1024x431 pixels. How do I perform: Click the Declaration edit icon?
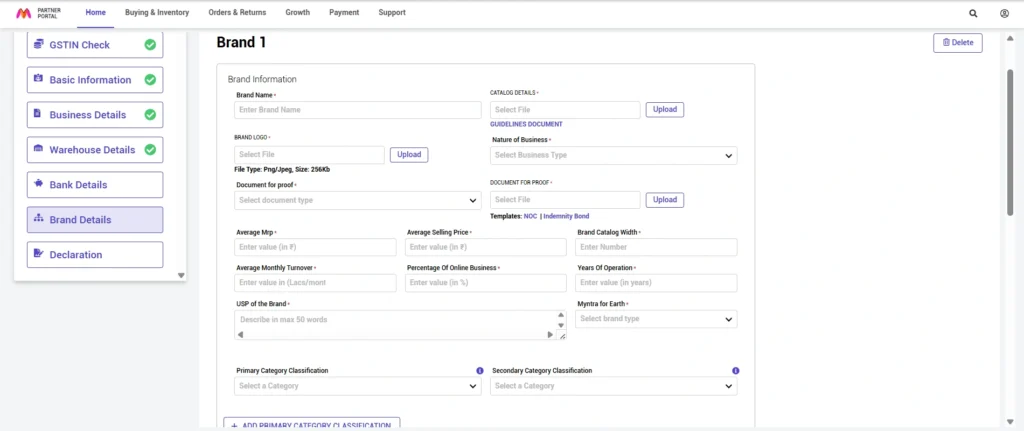[x=38, y=254]
